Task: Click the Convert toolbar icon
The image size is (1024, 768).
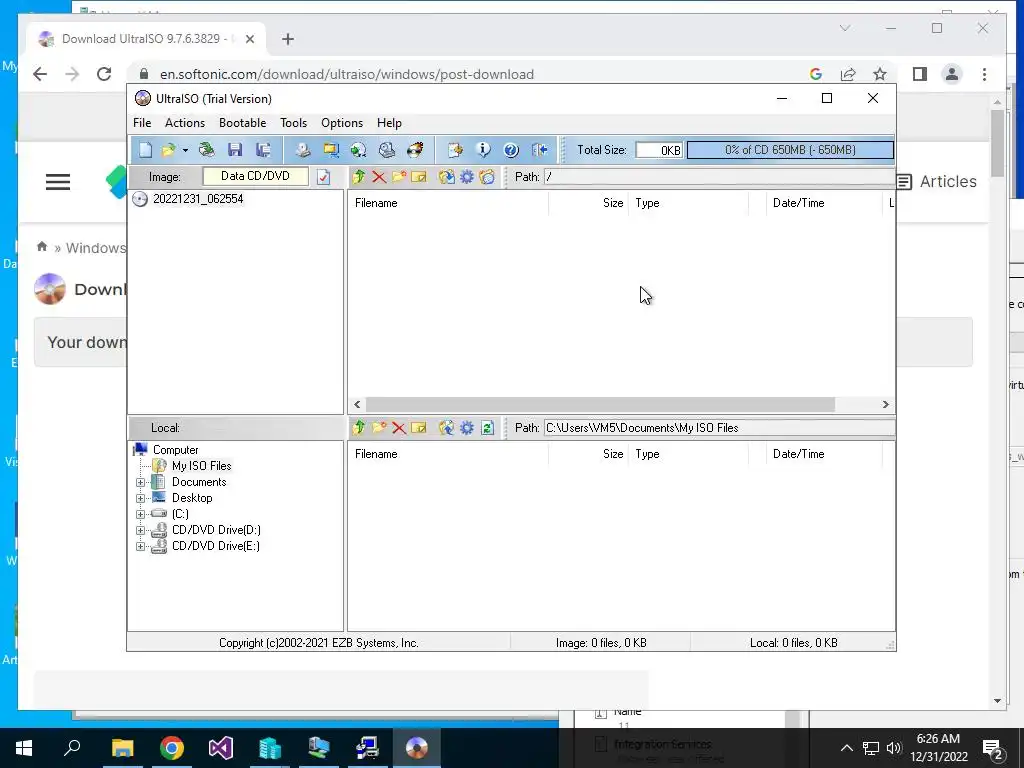Action: coord(331,150)
